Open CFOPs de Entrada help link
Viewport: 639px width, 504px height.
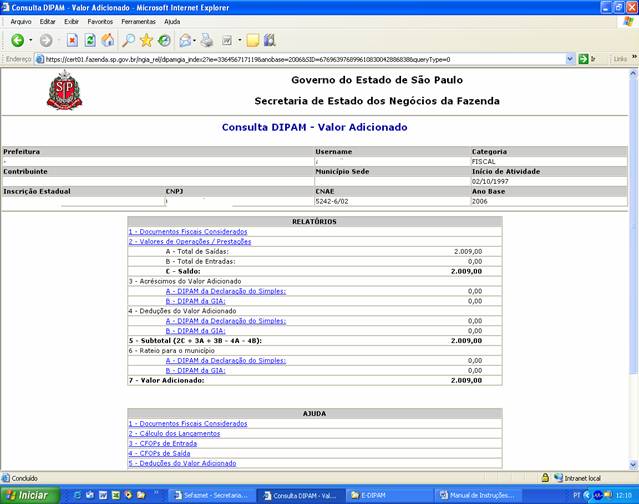point(165,443)
